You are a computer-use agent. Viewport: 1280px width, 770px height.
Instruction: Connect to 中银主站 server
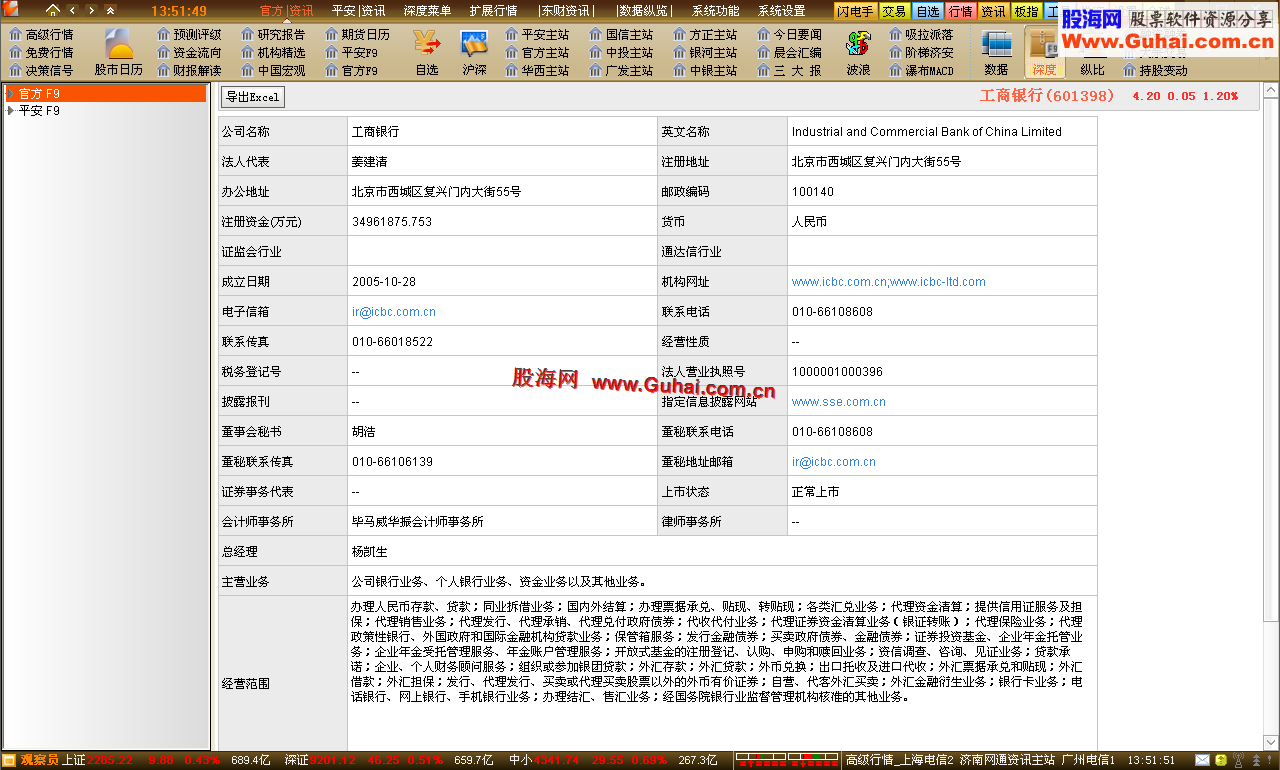click(705, 70)
